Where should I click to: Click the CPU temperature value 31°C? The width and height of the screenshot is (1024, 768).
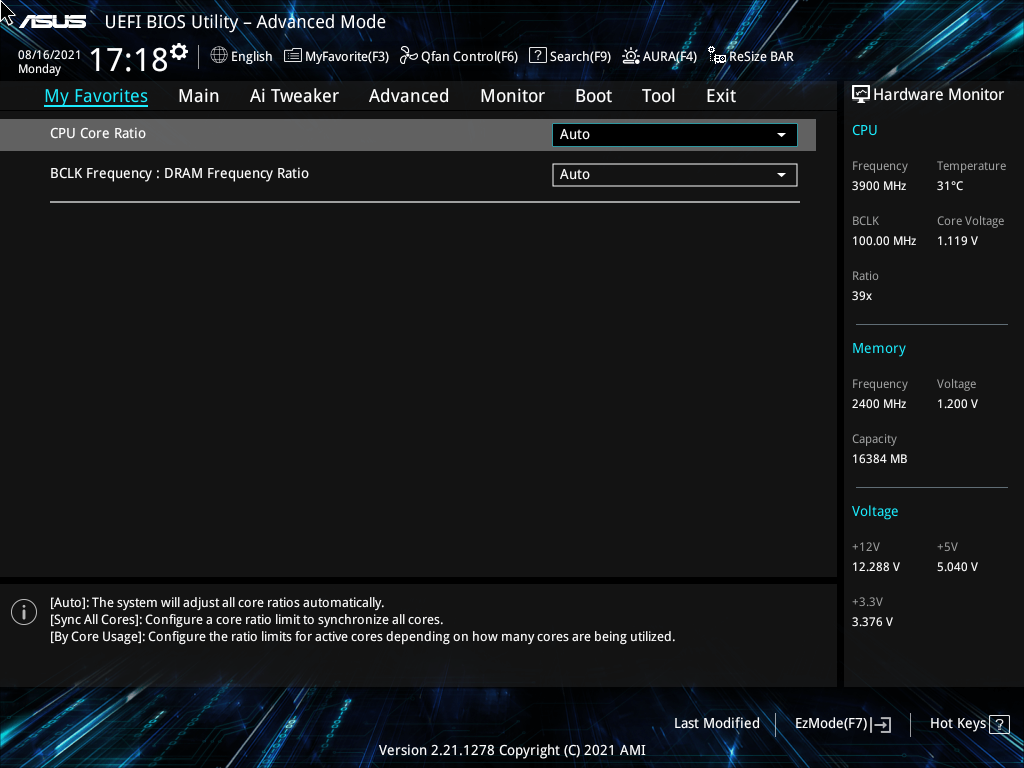[x=950, y=185]
